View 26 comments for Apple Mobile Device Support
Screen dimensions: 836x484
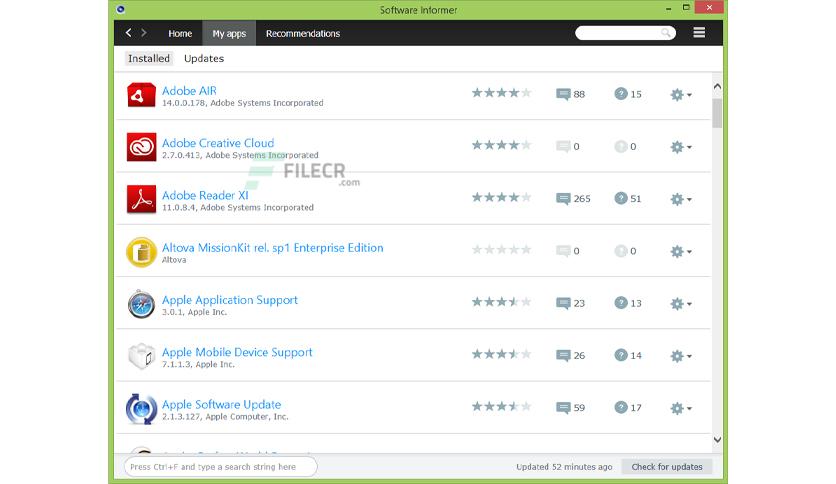click(x=570, y=356)
